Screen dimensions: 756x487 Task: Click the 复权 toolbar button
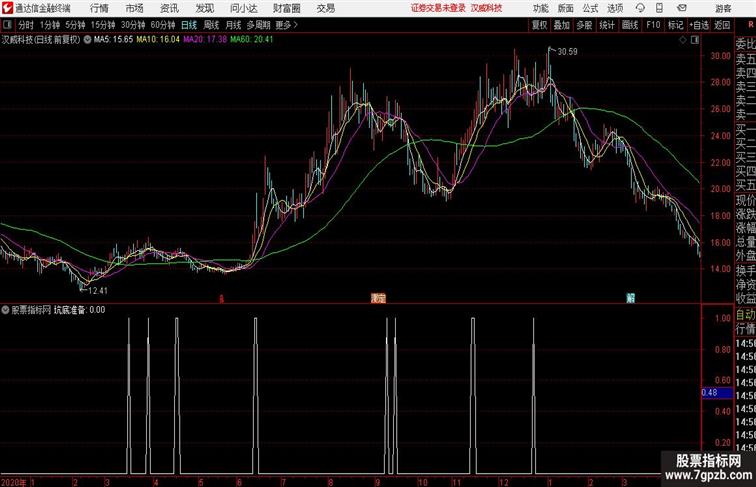point(540,25)
